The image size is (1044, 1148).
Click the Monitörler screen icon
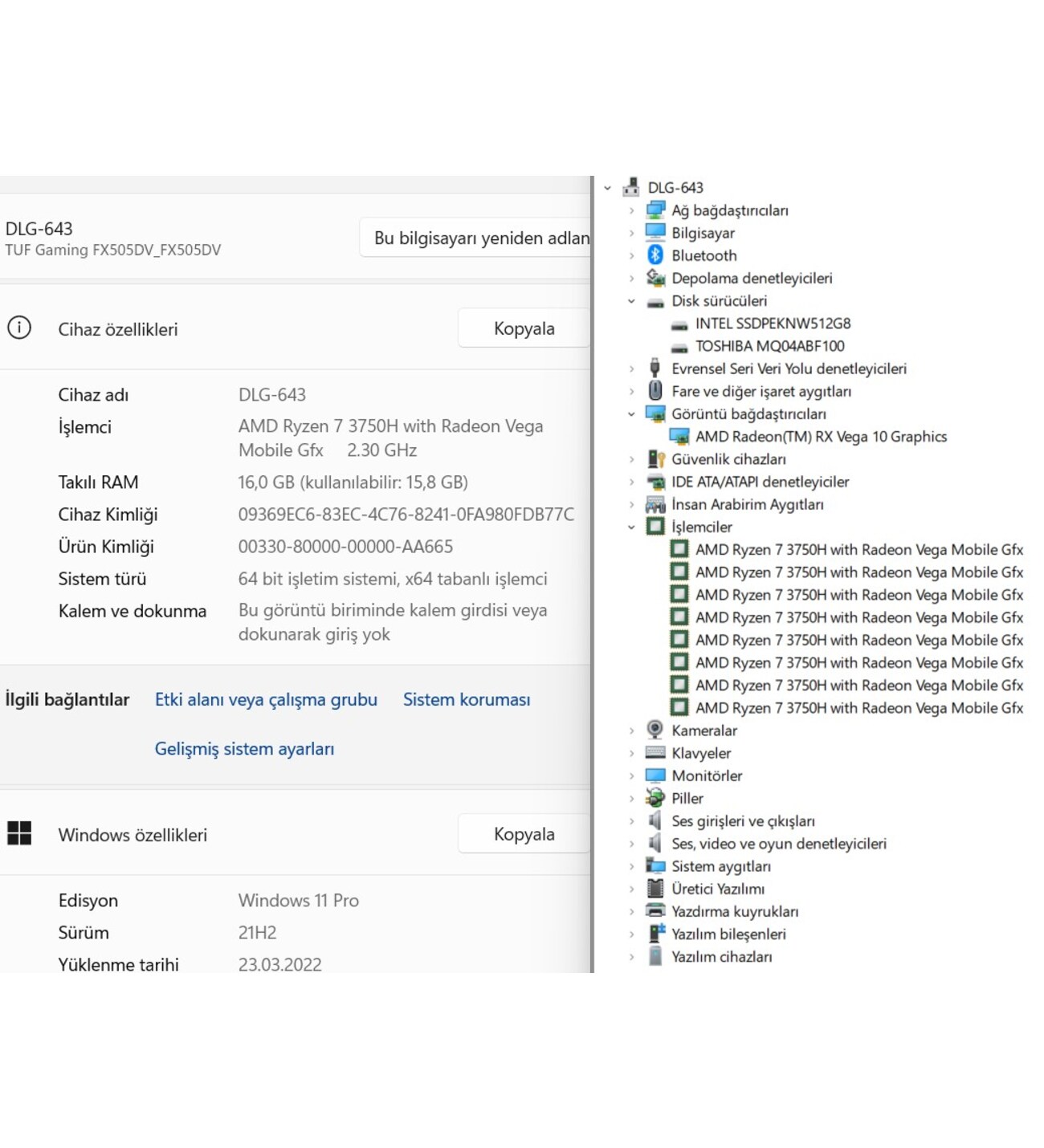[655, 776]
